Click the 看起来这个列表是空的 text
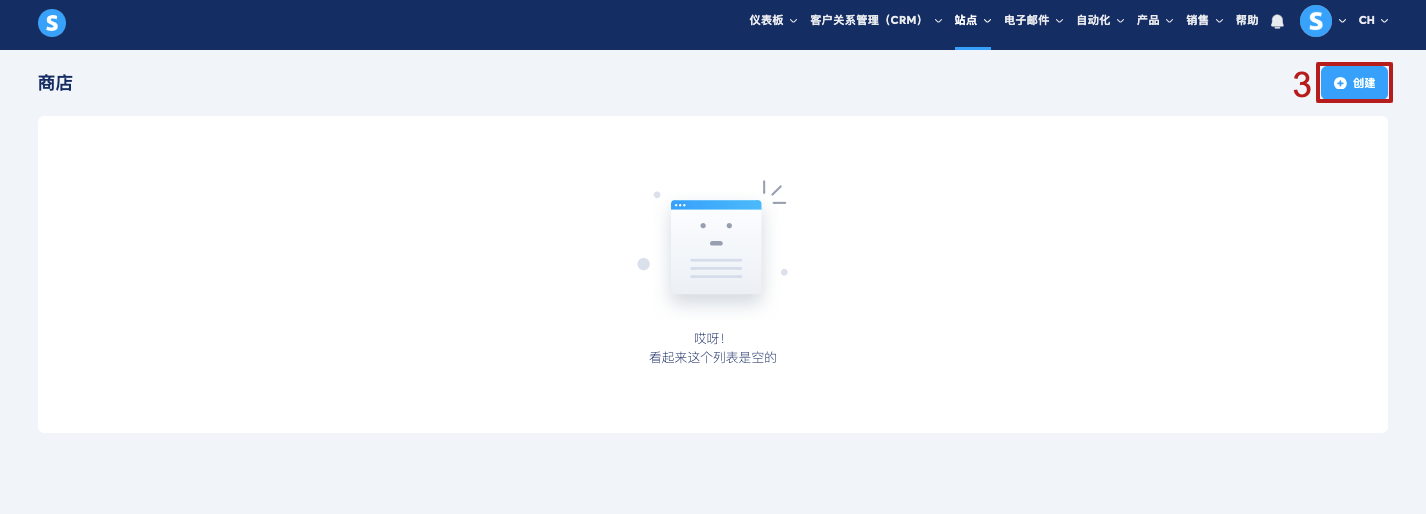The image size is (1426, 514). 713,357
